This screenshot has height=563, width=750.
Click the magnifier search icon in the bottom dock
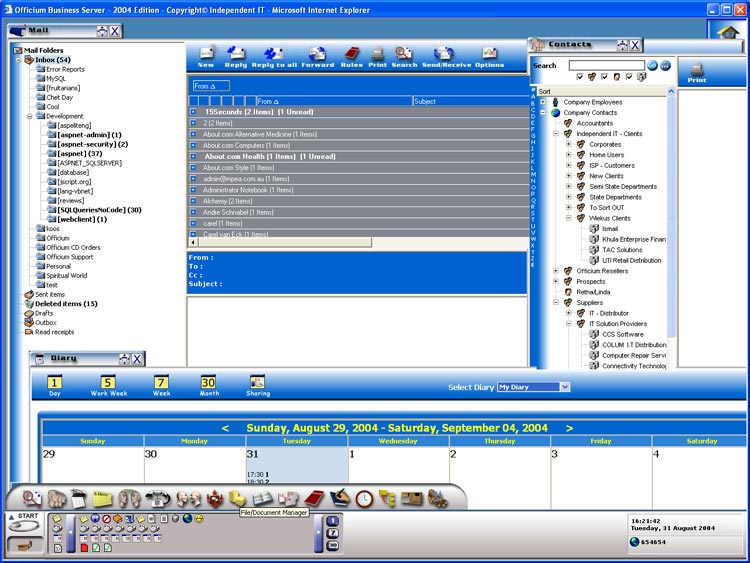[32, 498]
